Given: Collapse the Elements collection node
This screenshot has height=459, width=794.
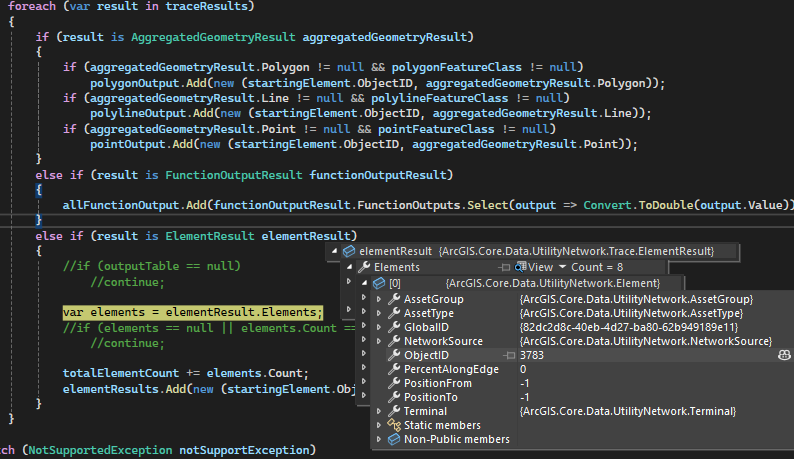Looking at the screenshot, I should pos(349,266).
